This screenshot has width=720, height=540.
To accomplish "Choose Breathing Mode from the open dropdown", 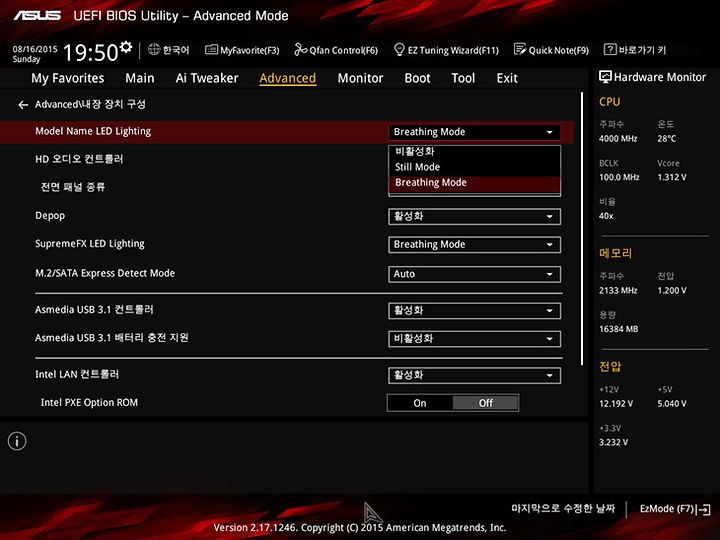I will [474, 183].
